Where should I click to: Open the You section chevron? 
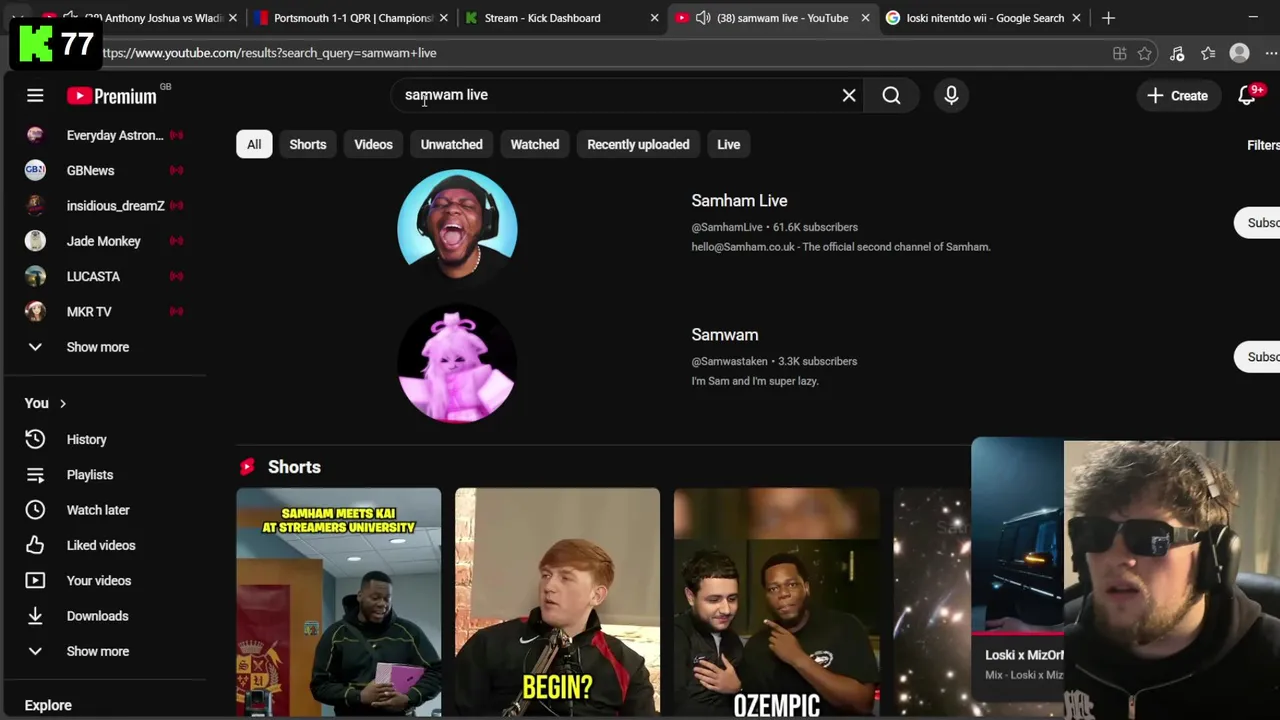click(x=62, y=403)
